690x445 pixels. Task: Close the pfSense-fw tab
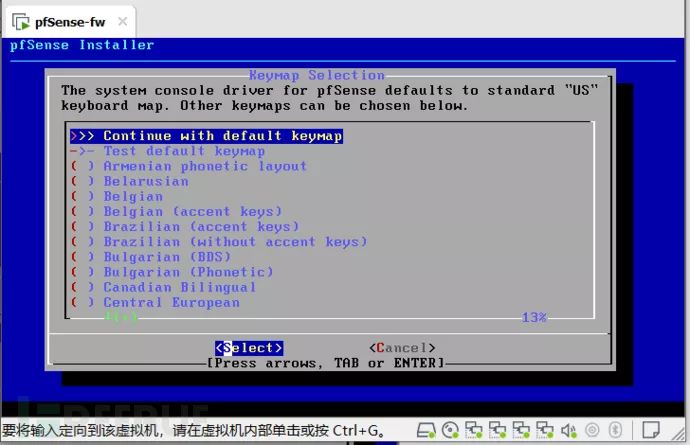[x=123, y=21]
